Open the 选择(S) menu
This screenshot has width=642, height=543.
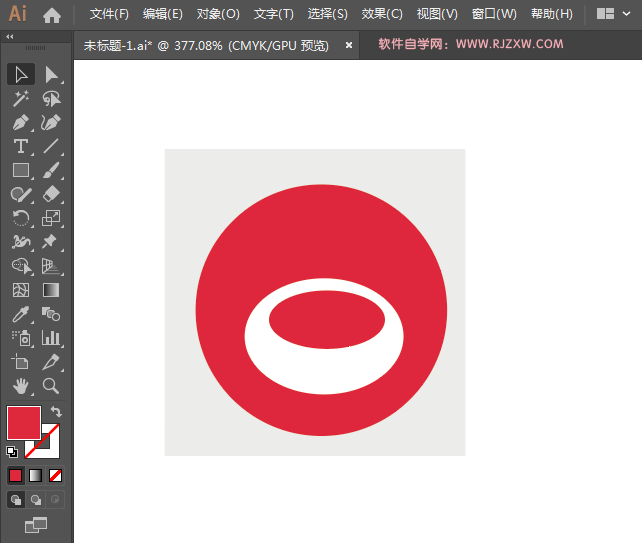328,14
